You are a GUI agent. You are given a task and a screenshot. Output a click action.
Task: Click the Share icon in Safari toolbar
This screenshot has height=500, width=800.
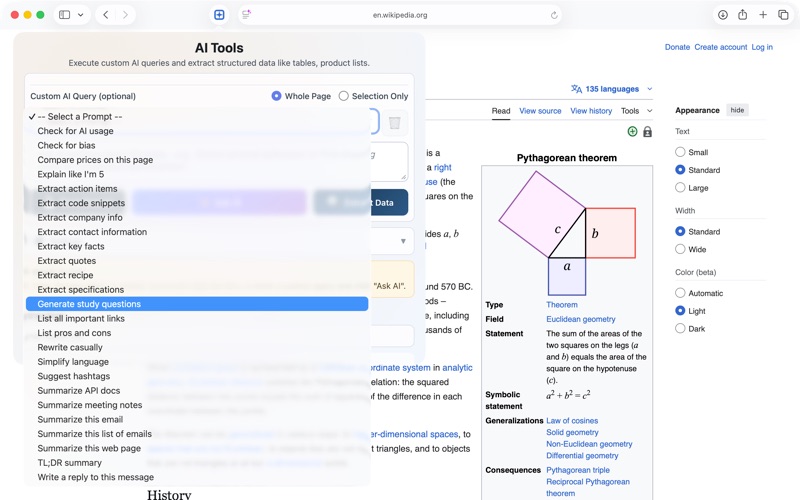(x=743, y=15)
